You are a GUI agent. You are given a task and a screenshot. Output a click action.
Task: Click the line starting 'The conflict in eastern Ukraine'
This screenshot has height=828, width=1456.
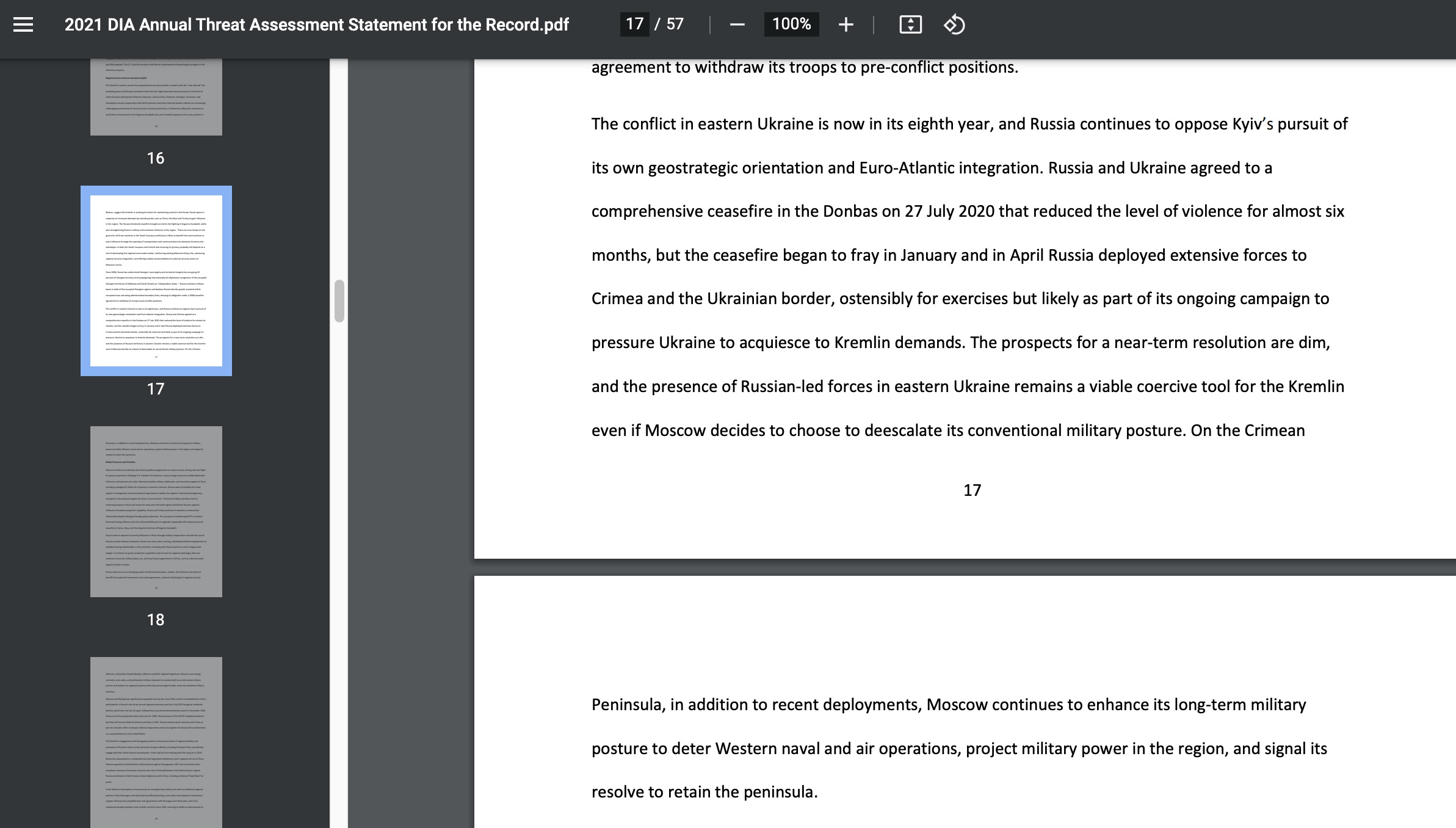969,124
